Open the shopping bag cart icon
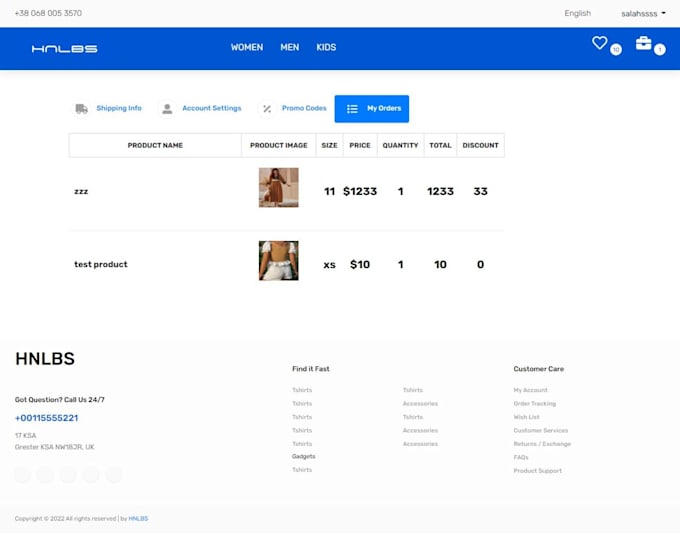This screenshot has height=533, width=680. [643, 43]
